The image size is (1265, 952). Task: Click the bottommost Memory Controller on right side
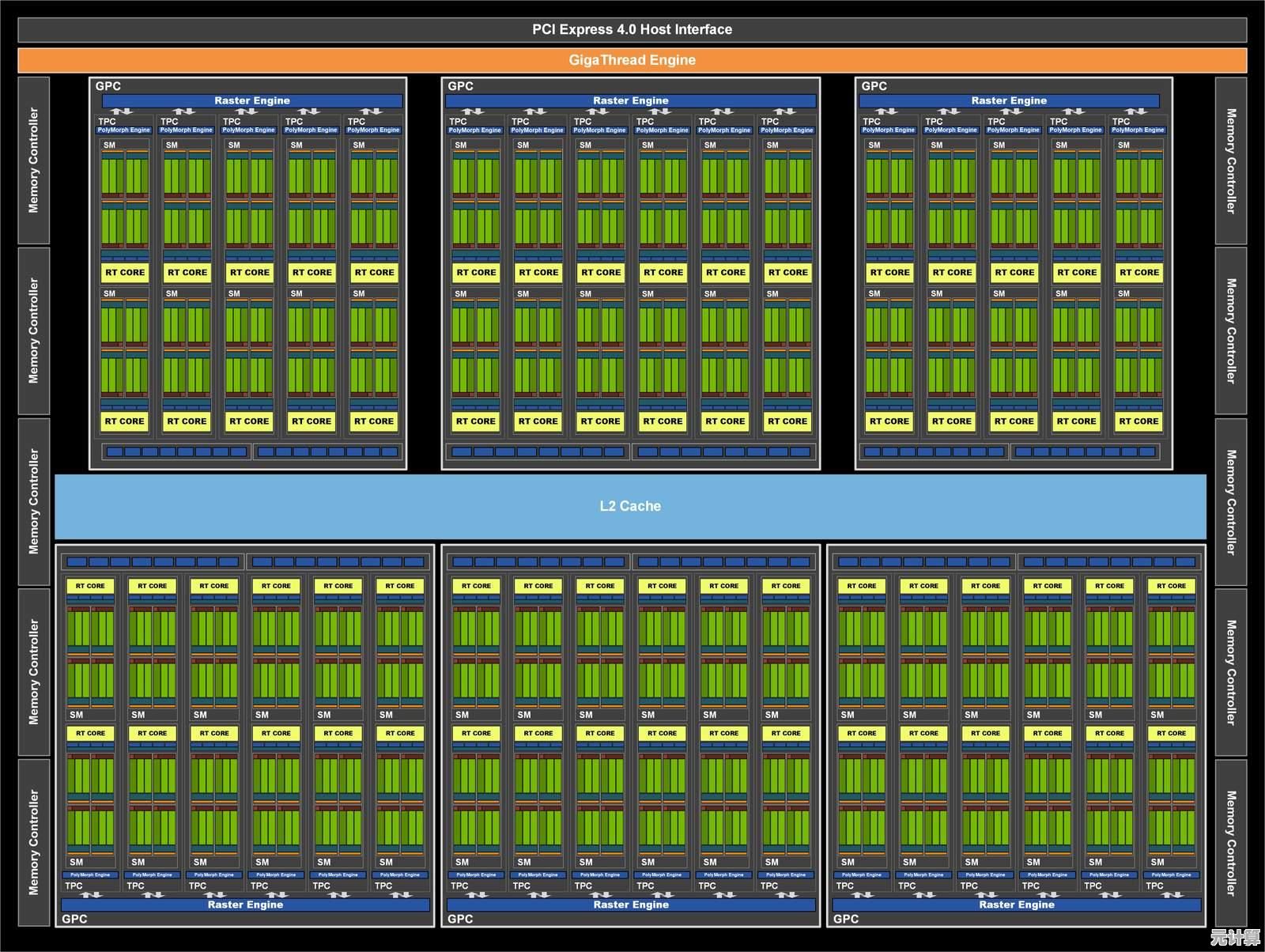[1230, 843]
